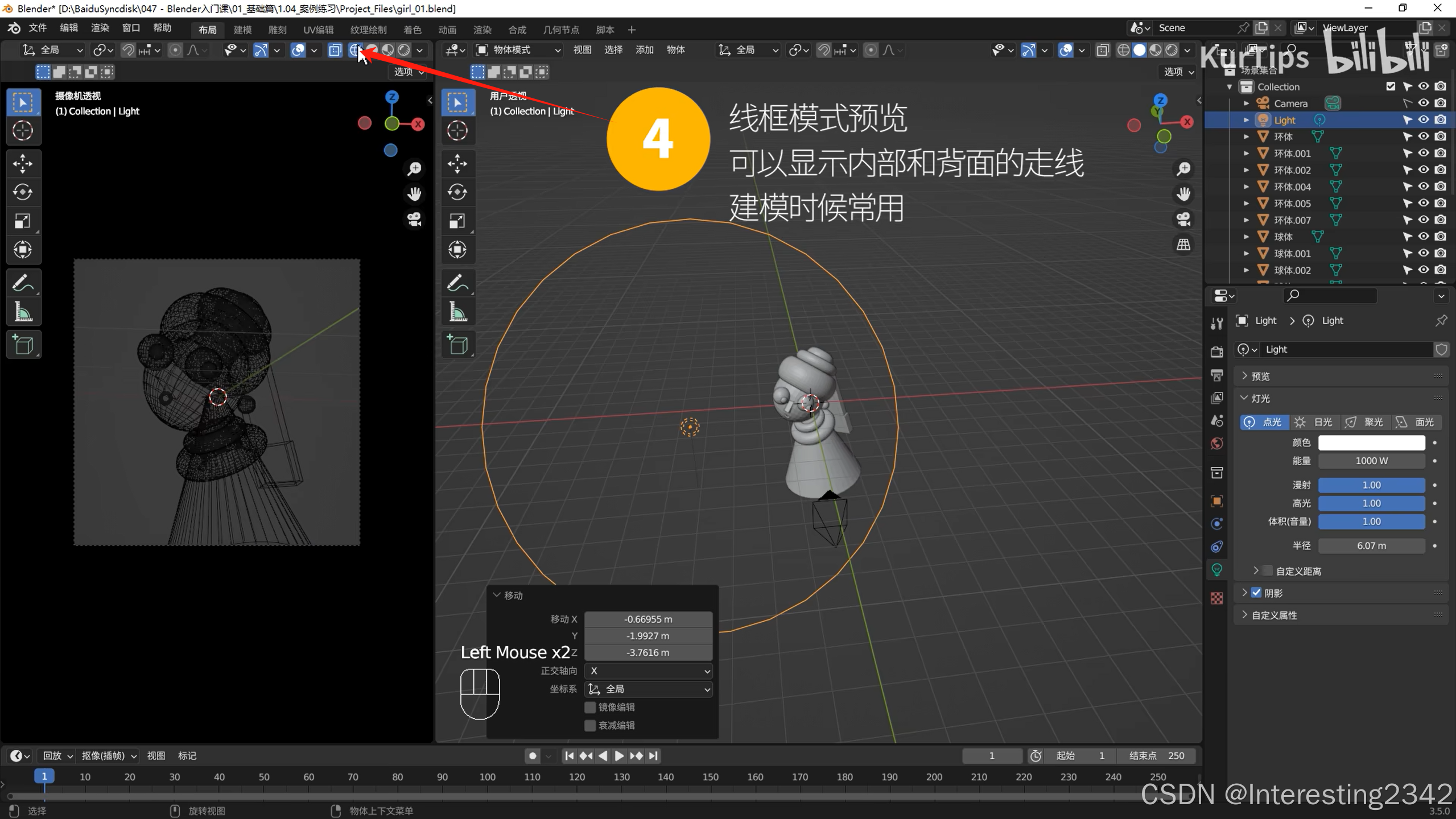Select the Annotate tool in right viewport
The height and width of the screenshot is (819, 1456).
point(457,283)
